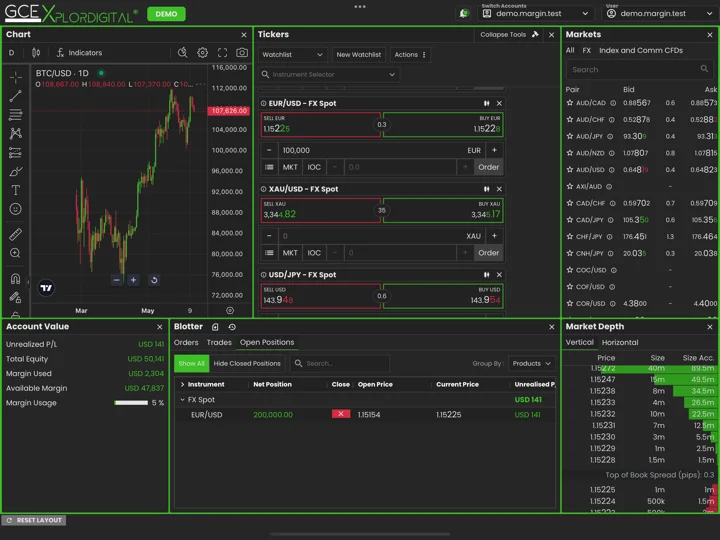Zoom in chart with plus button
Image resolution: width=720 pixels, height=540 pixels.
pyautogui.click(x=133, y=280)
